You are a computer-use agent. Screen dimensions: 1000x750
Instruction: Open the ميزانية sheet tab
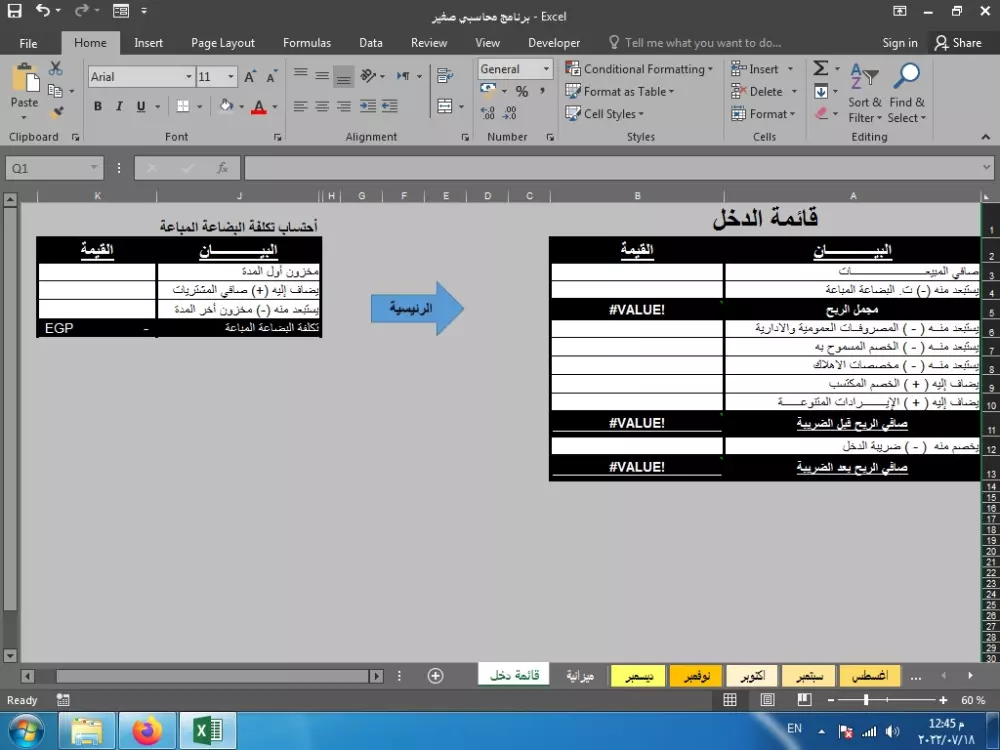tap(579, 675)
